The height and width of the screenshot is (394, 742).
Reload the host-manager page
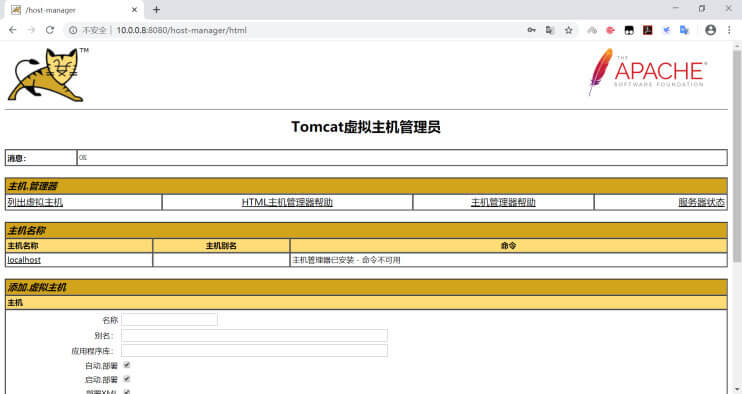[50, 30]
